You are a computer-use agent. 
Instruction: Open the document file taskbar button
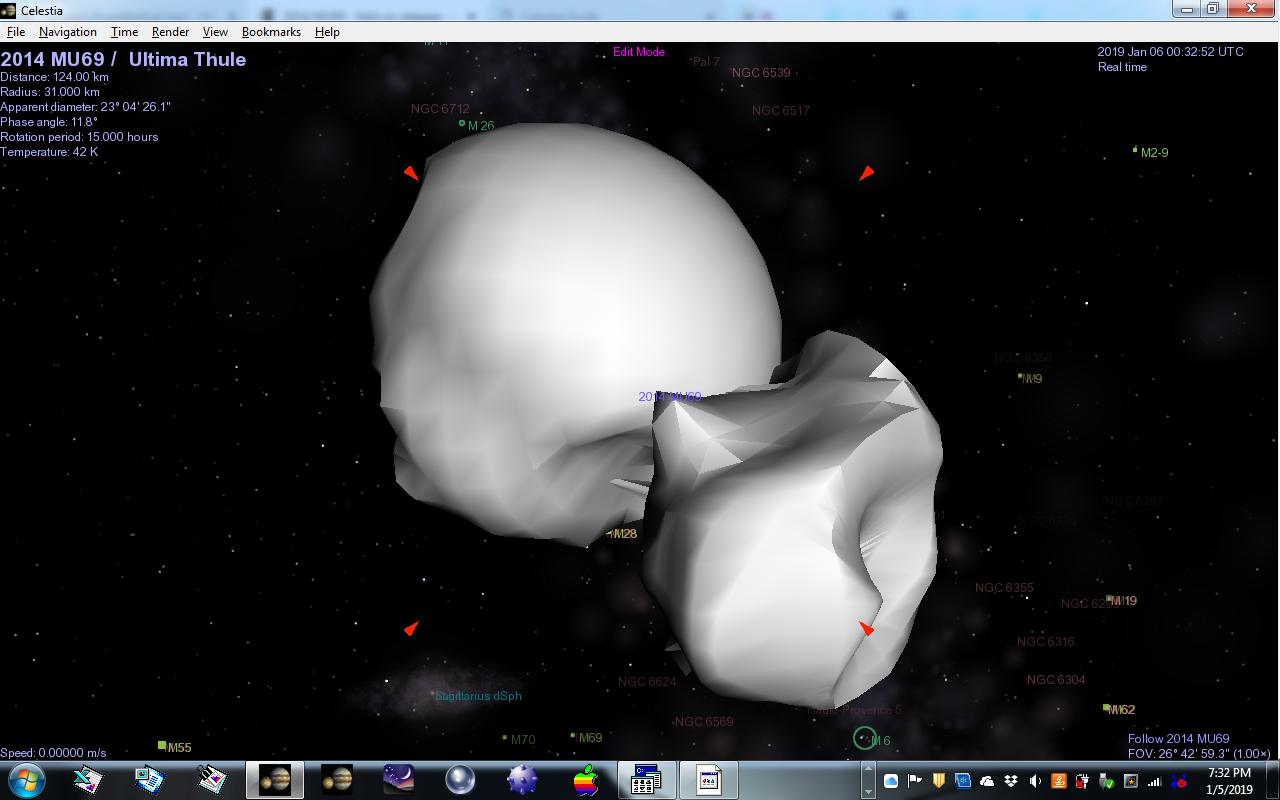click(709, 780)
